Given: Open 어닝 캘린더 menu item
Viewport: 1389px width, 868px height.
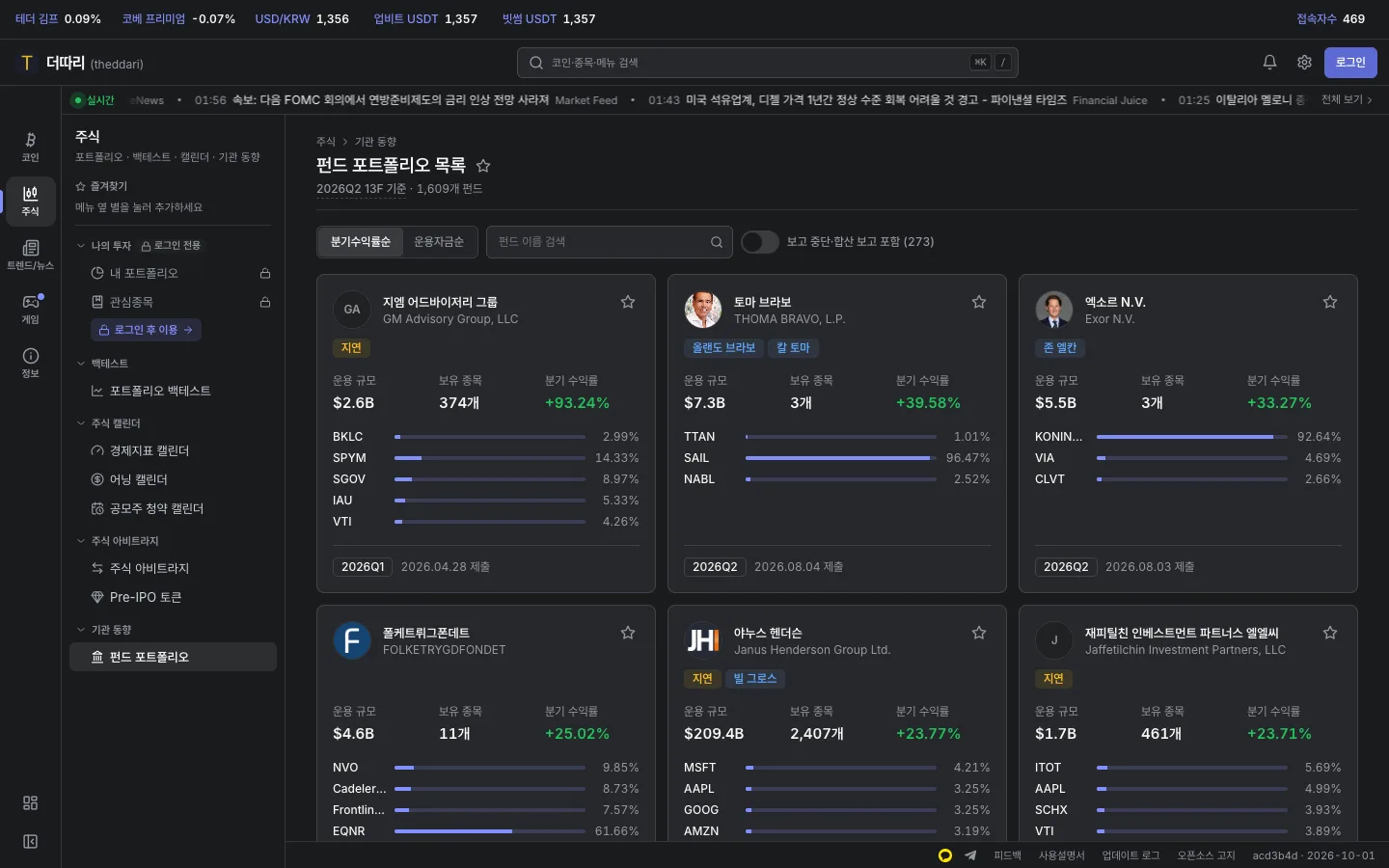Looking at the screenshot, I should point(174,480).
